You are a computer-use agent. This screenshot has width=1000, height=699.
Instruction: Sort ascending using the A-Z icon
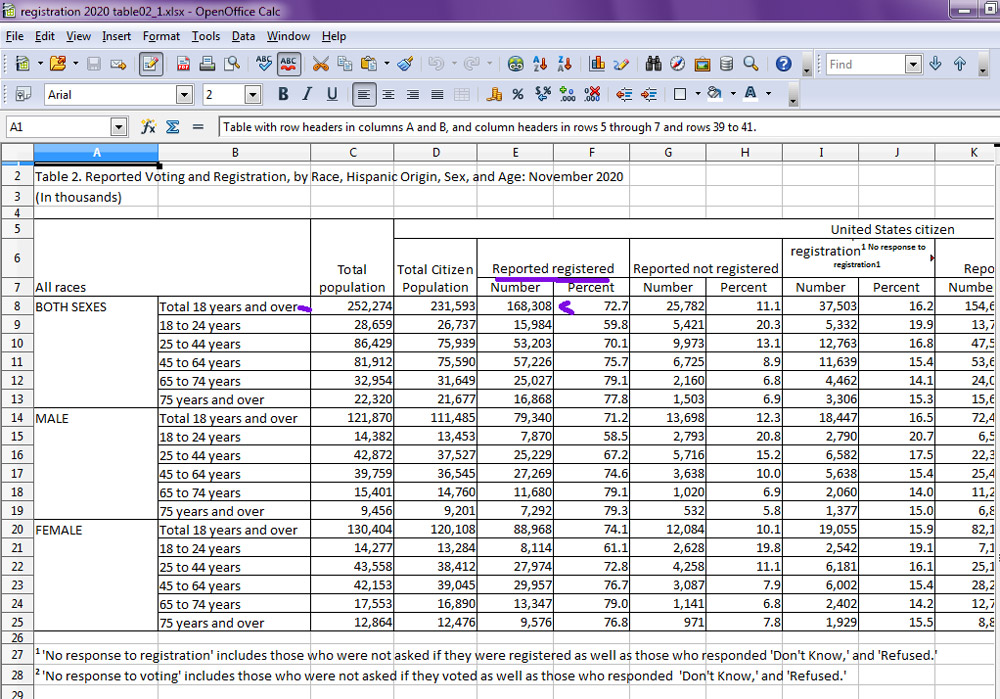pos(541,64)
